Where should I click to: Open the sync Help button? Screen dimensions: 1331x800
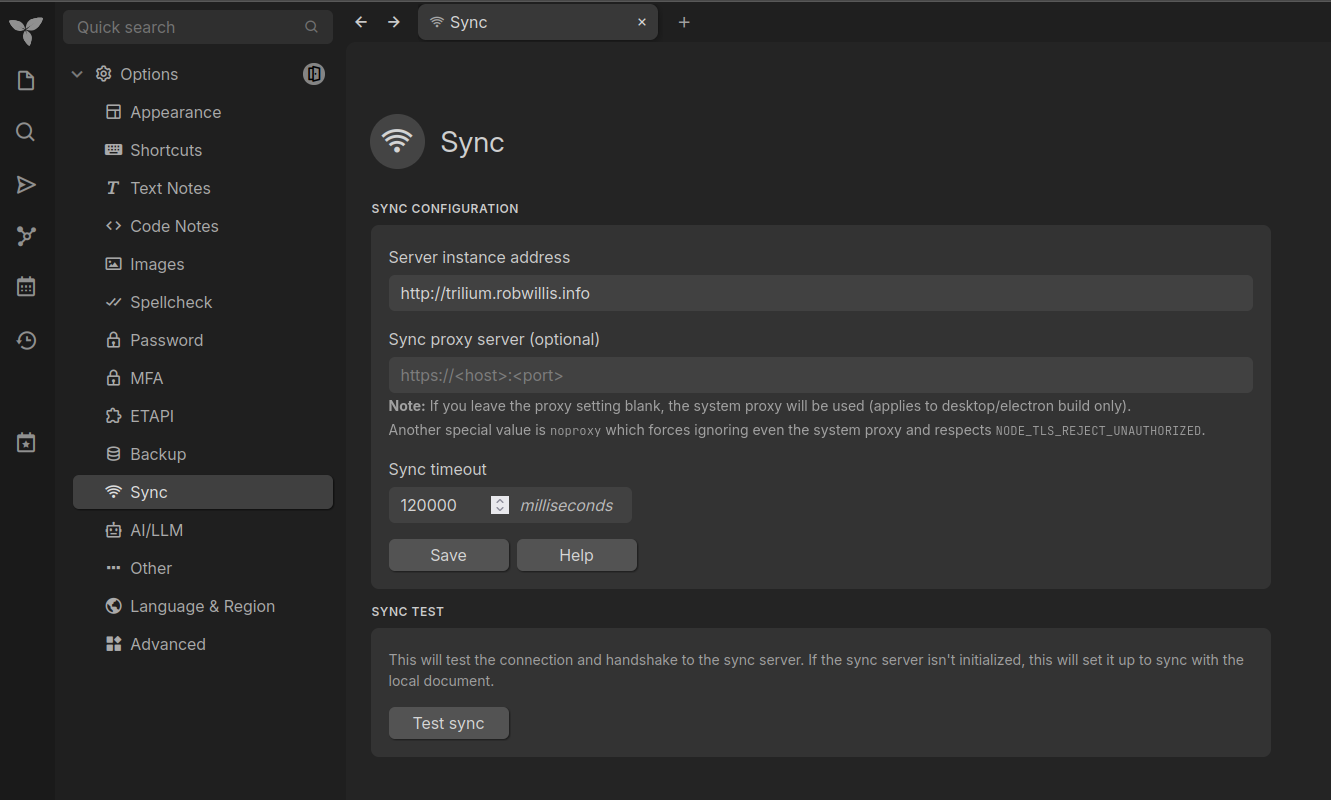click(576, 555)
